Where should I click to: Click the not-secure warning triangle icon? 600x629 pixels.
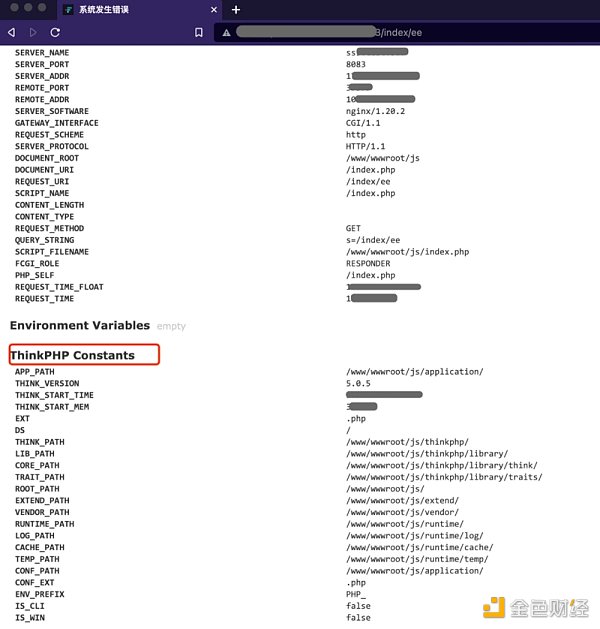tap(226, 32)
